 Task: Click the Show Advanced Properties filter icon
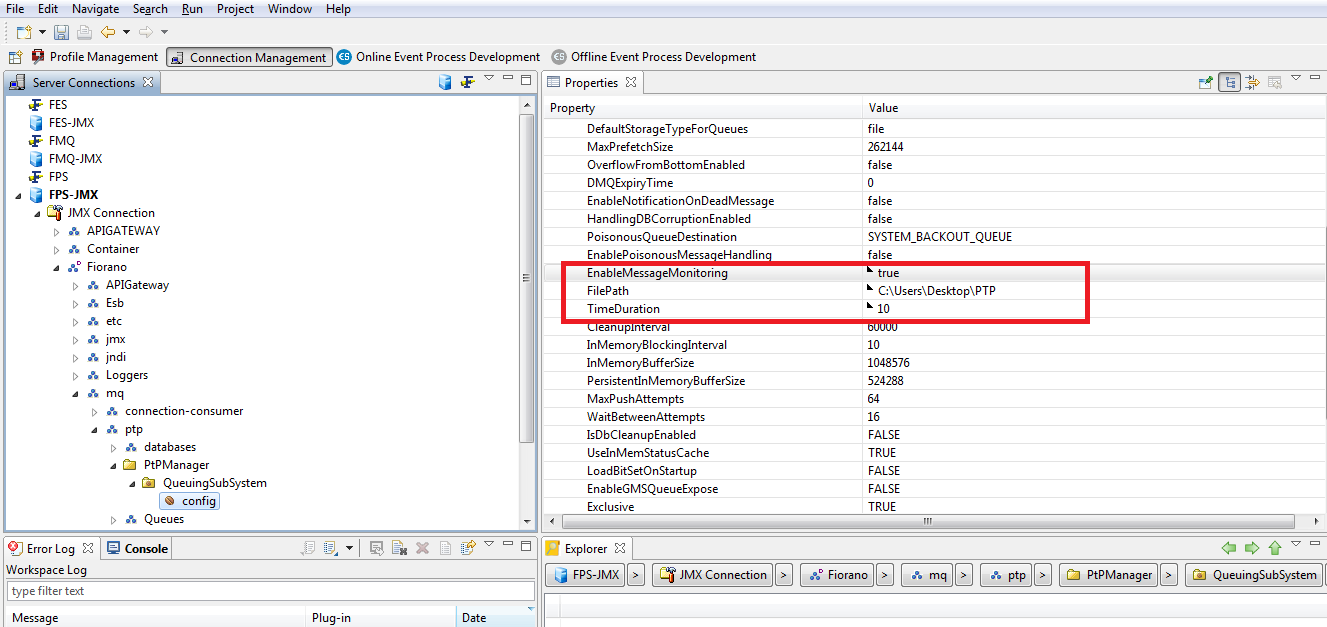click(x=1252, y=83)
